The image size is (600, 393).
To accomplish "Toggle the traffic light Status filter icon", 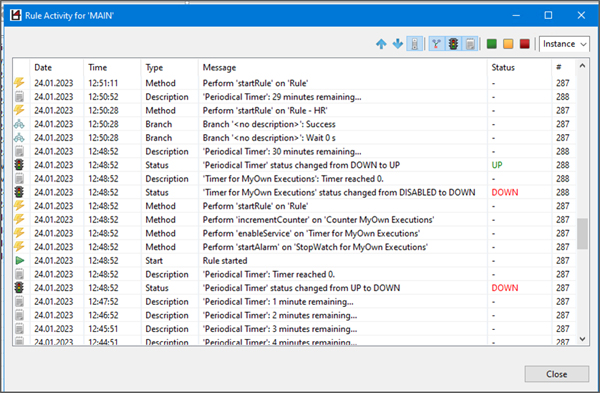I will (x=453, y=44).
